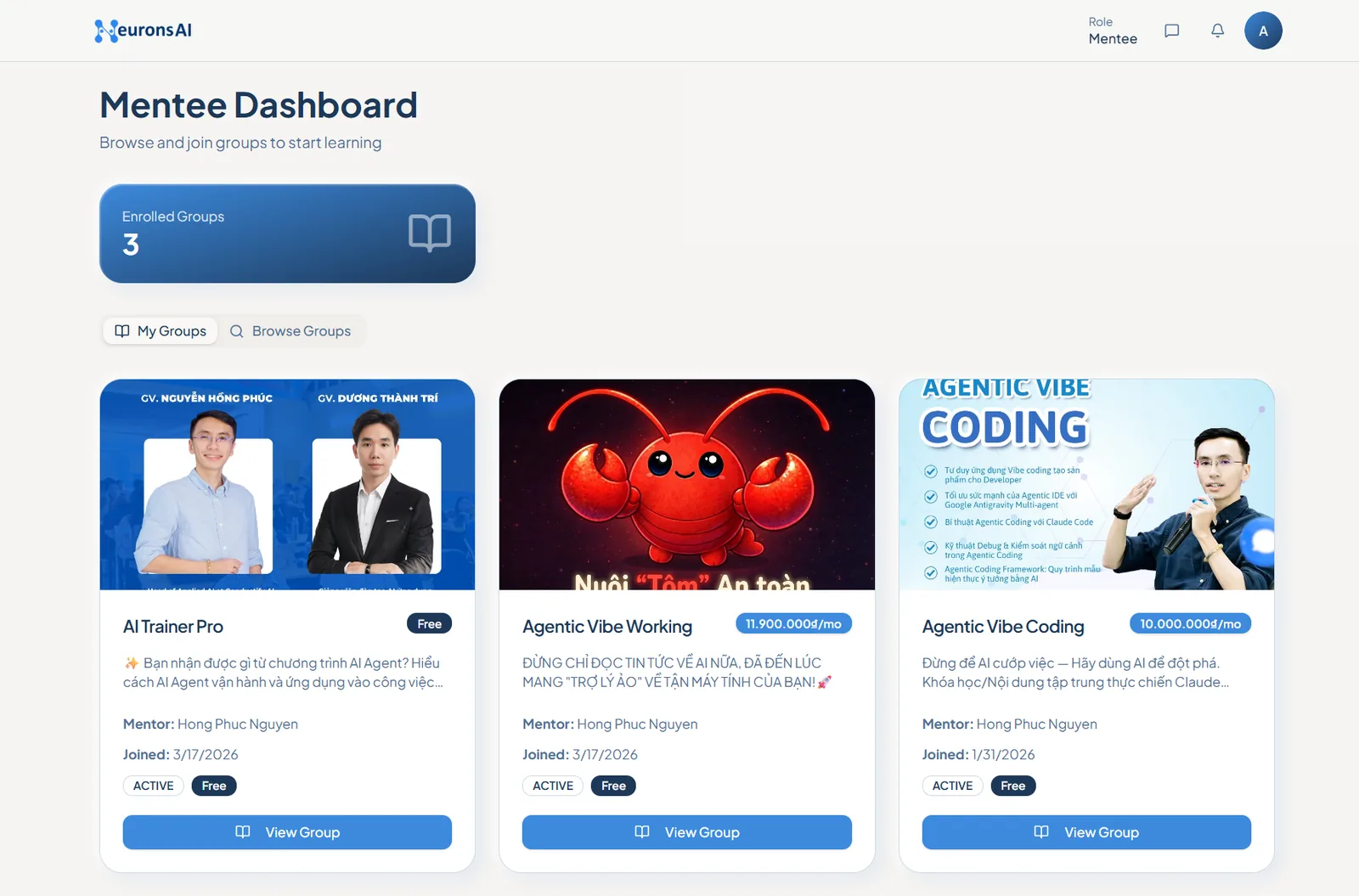The height and width of the screenshot is (896, 1359).
Task: Click the NeuronsAI logo
Action: click(x=144, y=31)
